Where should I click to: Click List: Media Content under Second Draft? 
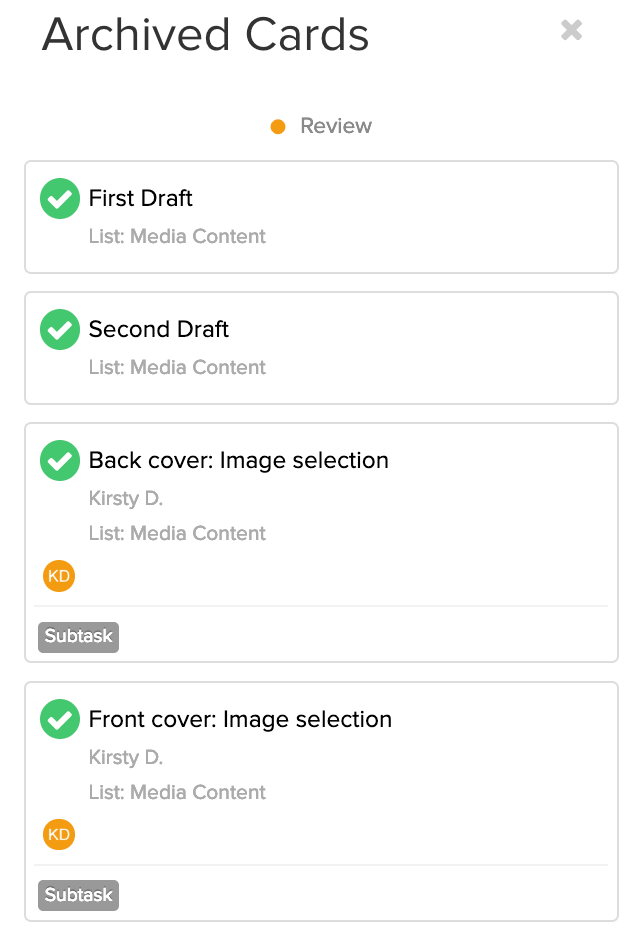click(x=177, y=367)
